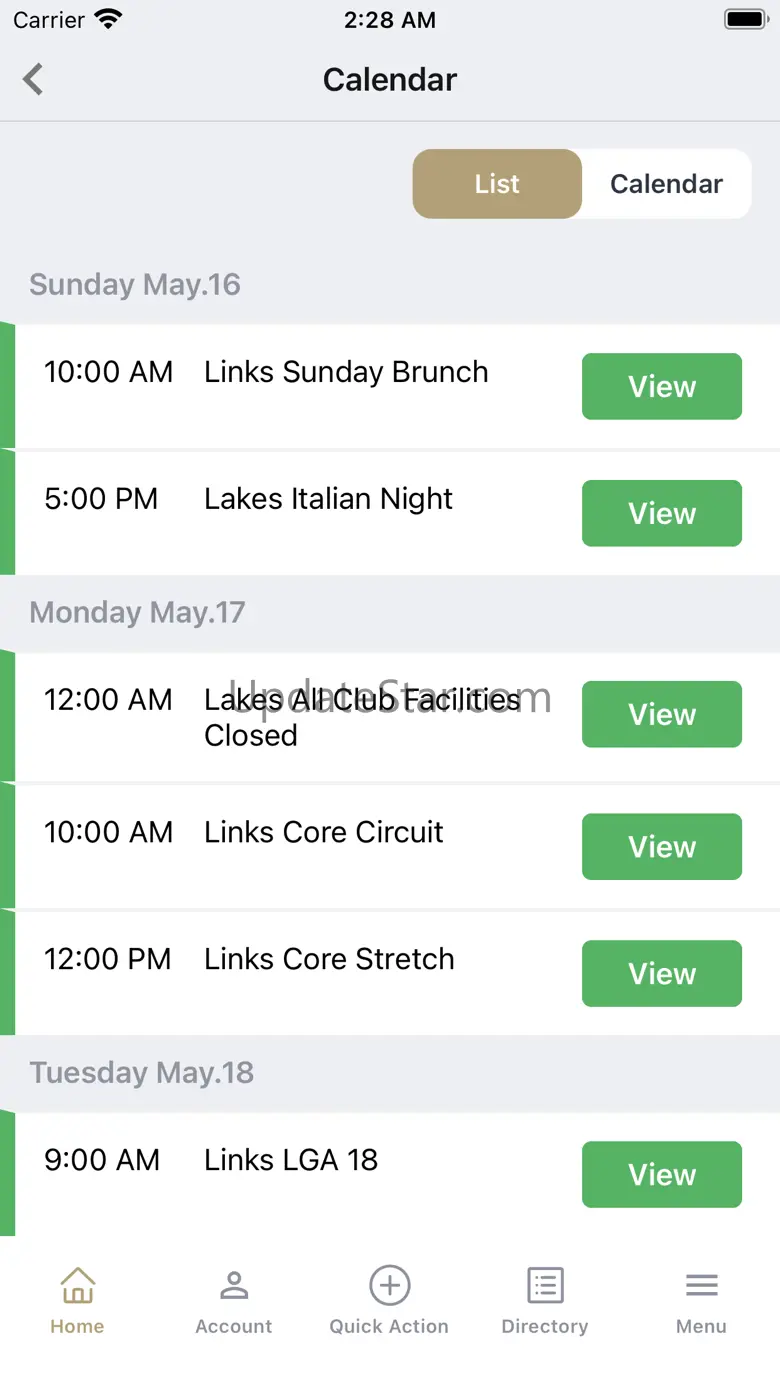Viewport: 780px width, 1387px height.
Task: View Lakes Italian Night event
Action: 661,513
